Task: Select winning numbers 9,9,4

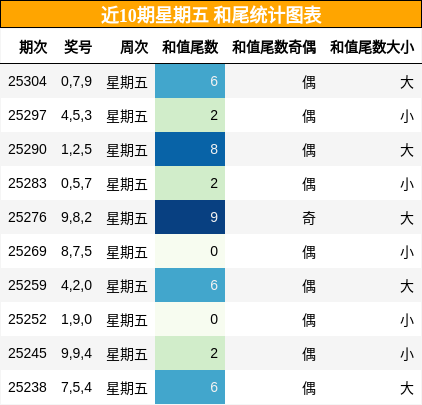Action: pyautogui.click(x=76, y=354)
